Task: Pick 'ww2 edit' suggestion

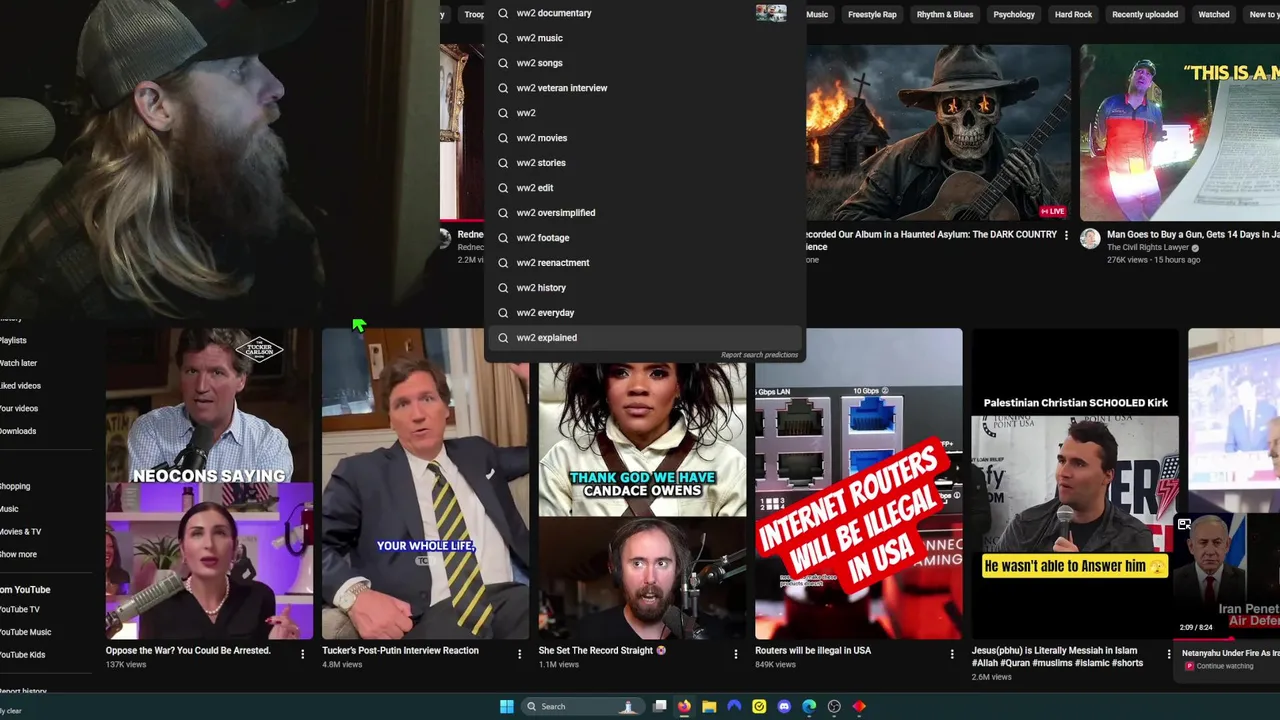Action: click(x=644, y=188)
